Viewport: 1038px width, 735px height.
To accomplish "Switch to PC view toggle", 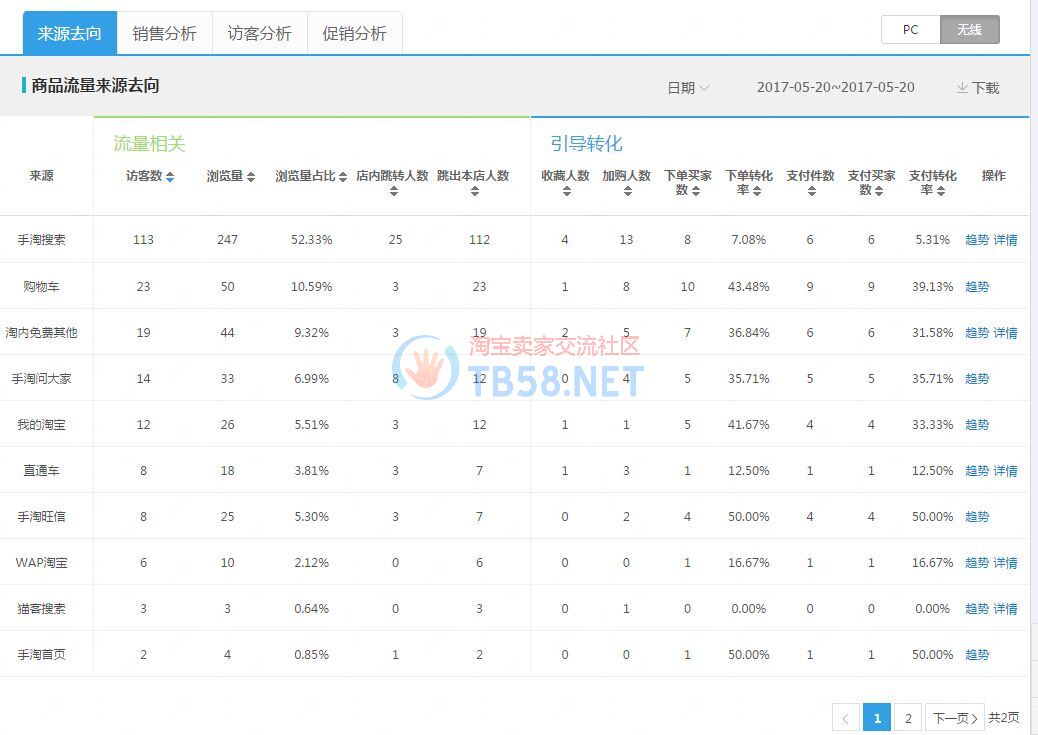I will 910,30.
